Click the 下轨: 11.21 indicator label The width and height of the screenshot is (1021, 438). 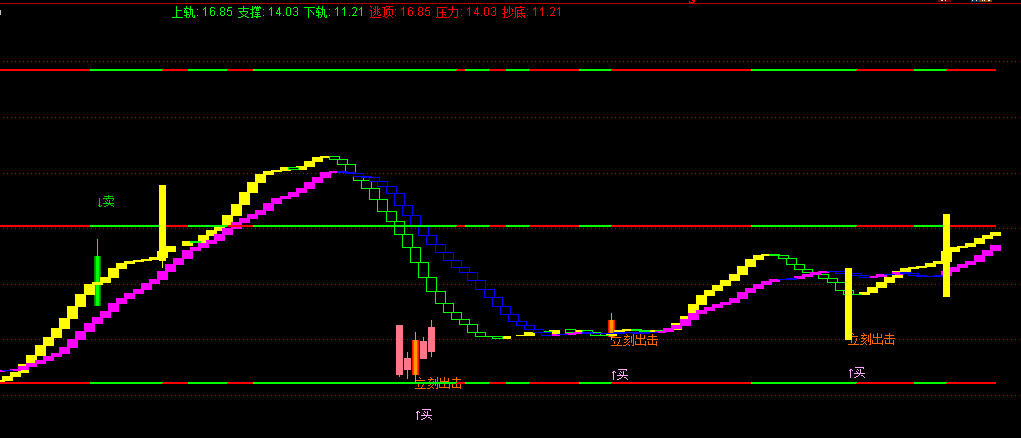(333, 12)
